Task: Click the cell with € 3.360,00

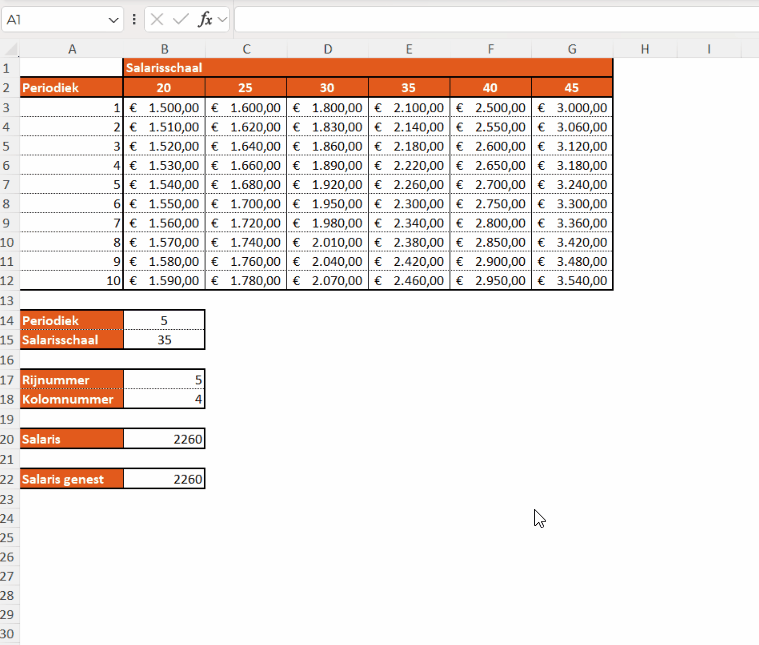Action: coord(572,223)
